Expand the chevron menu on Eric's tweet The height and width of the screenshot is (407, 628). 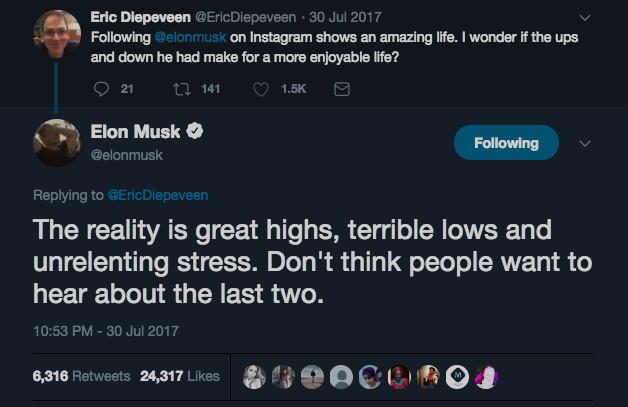585,18
